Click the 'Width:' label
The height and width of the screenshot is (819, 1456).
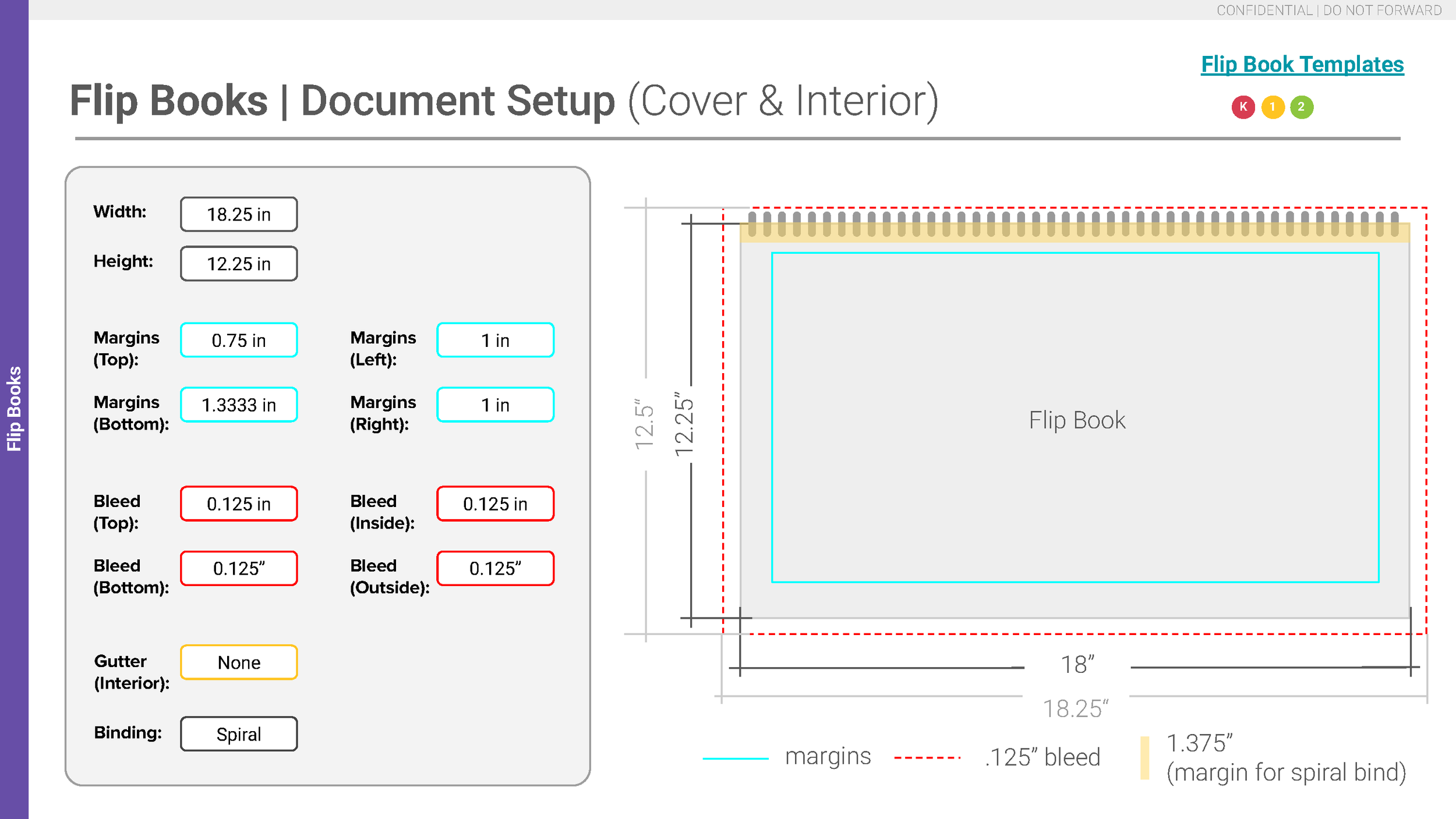pos(120,211)
